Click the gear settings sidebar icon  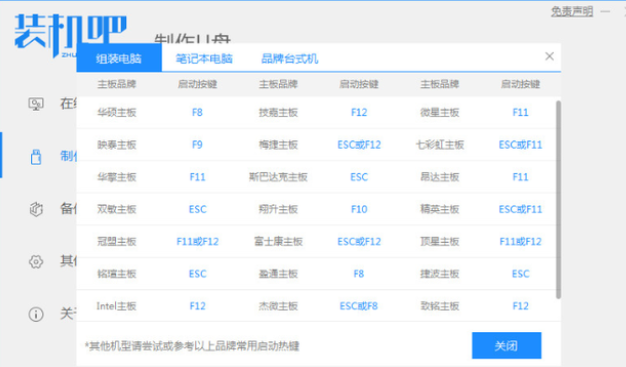36,262
